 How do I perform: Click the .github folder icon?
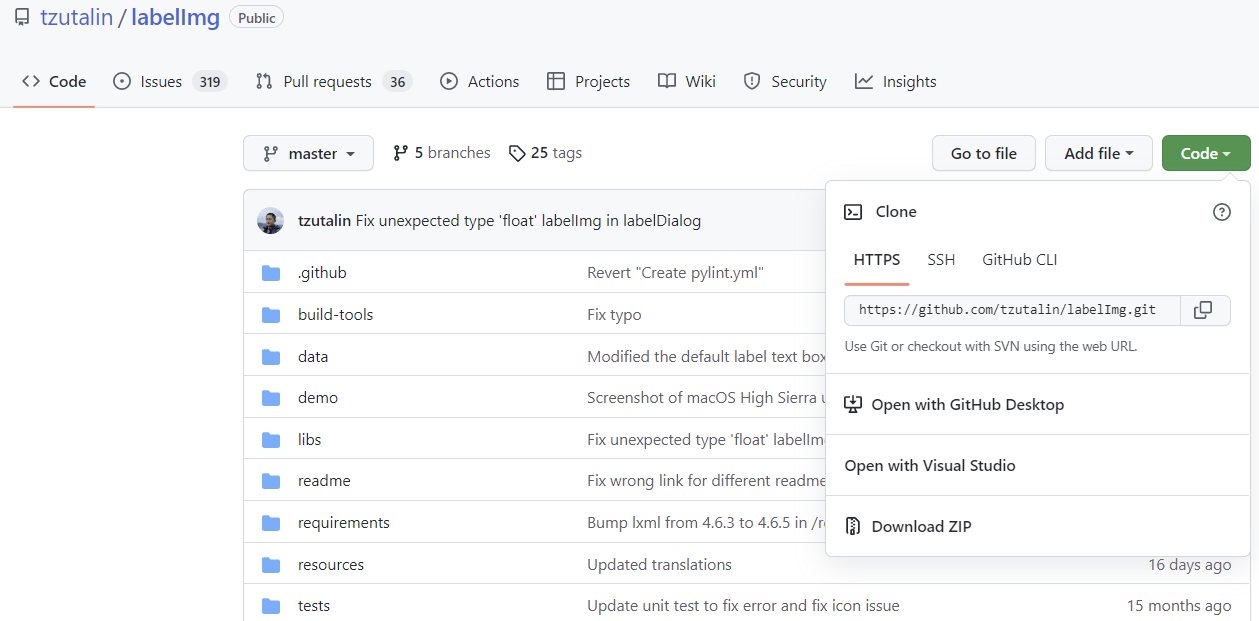point(271,273)
